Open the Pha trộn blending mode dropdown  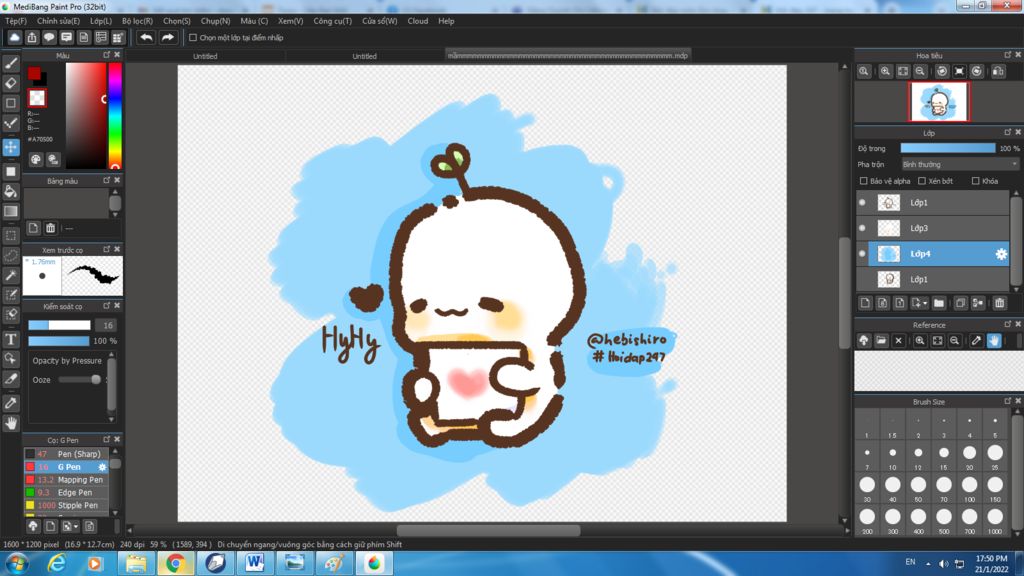pyautogui.click(x=959, y=165)
